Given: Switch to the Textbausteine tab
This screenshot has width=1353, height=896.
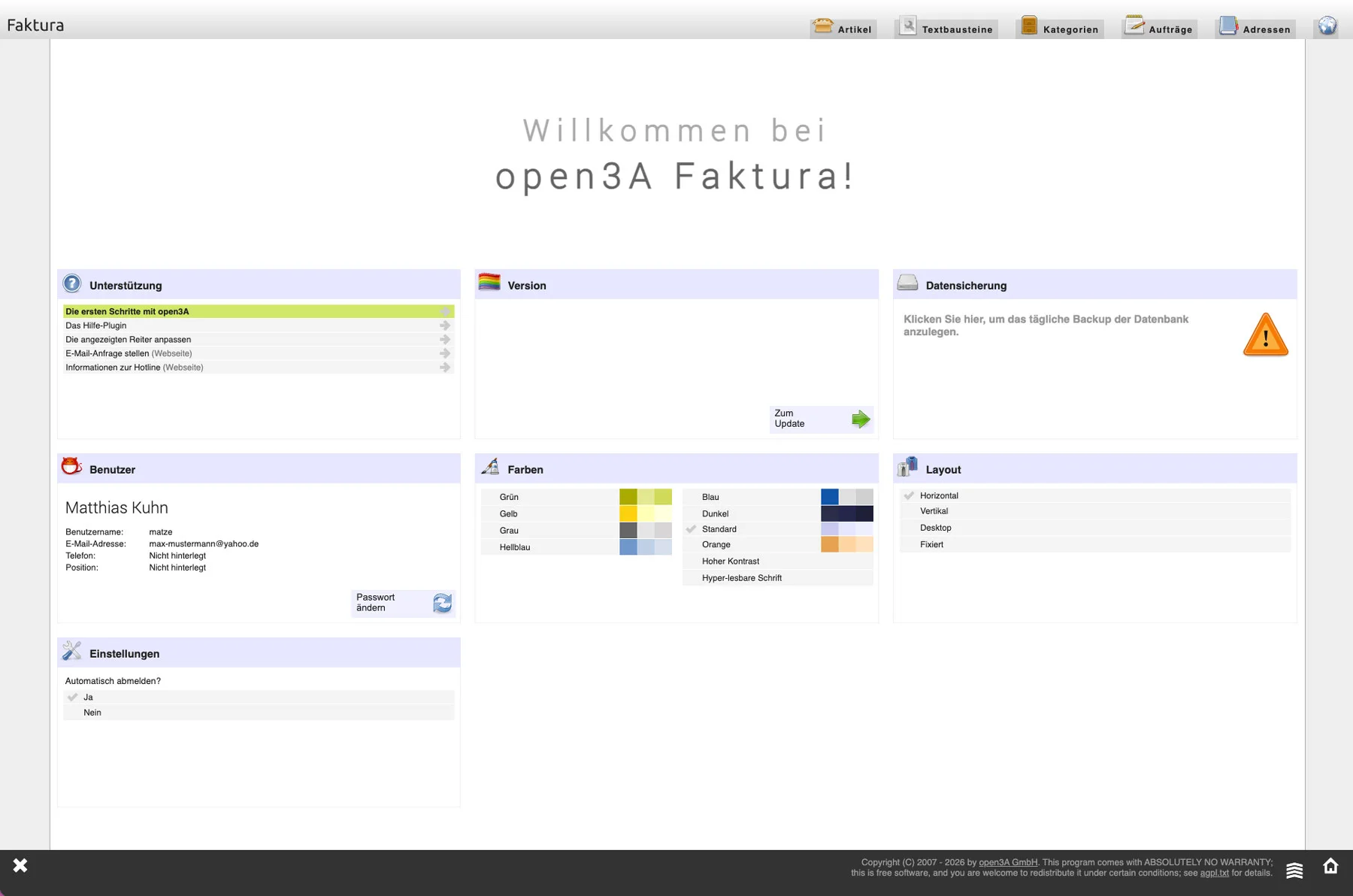Looking at the screenshot, I should point(946,28).
